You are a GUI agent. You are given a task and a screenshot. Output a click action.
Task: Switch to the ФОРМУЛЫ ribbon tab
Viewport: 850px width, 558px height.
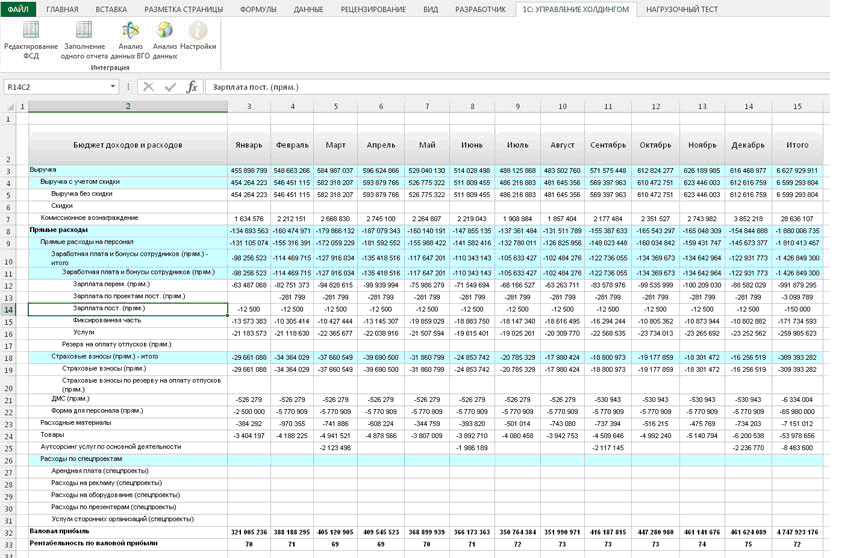[259, 9]
